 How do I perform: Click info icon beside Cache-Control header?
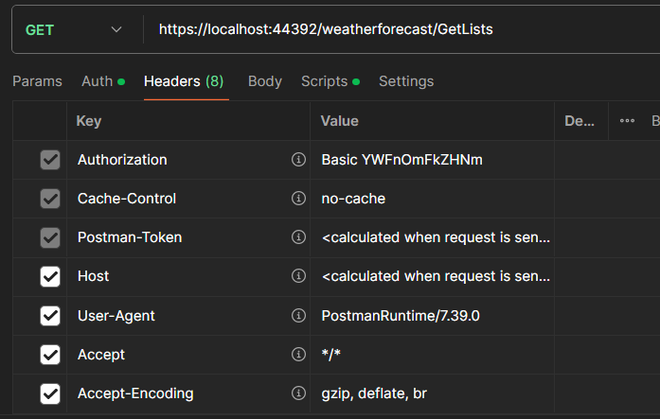[x=298, y=199]
